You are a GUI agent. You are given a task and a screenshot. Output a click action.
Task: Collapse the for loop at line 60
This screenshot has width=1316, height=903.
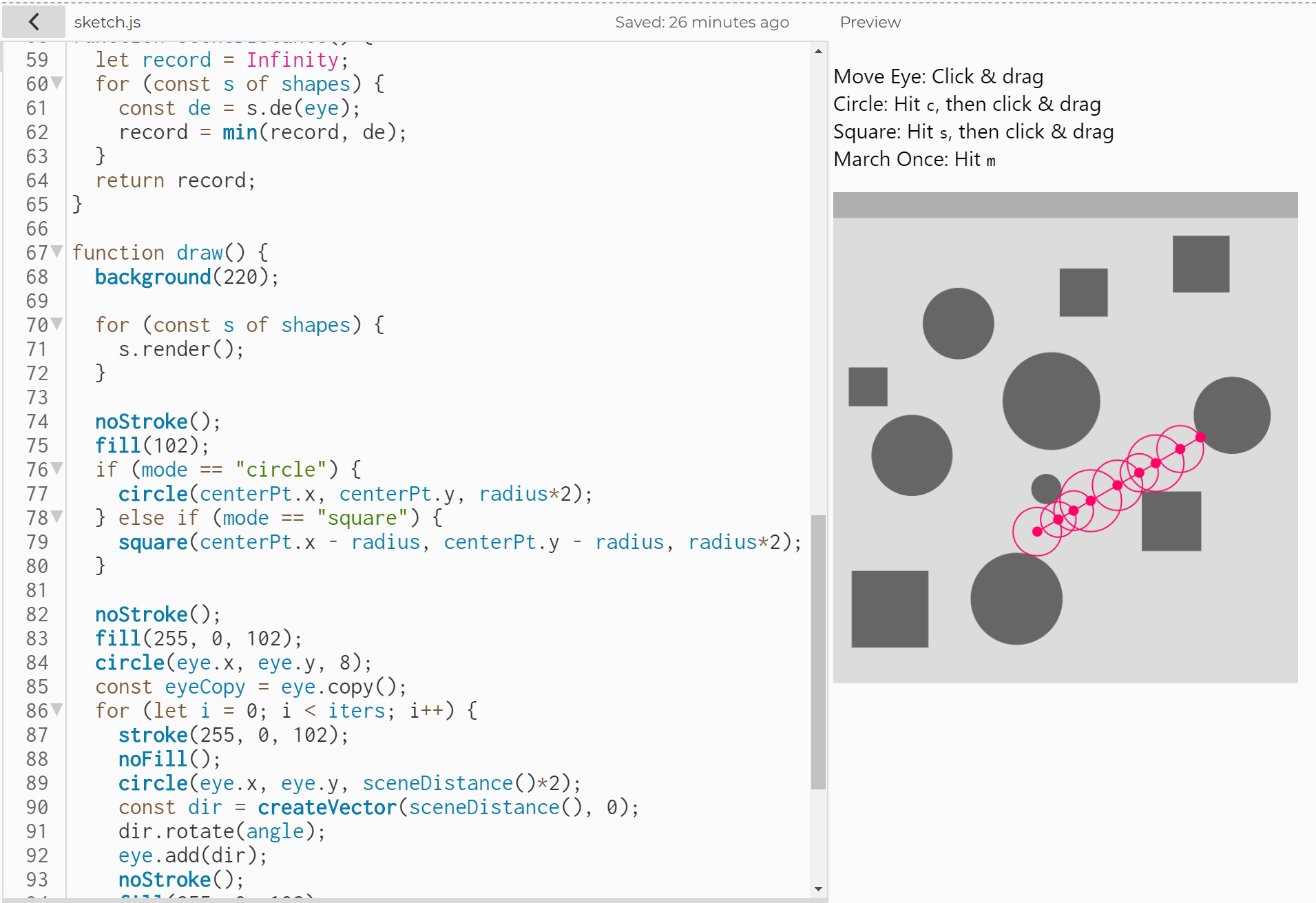click(x=57, y=83)
